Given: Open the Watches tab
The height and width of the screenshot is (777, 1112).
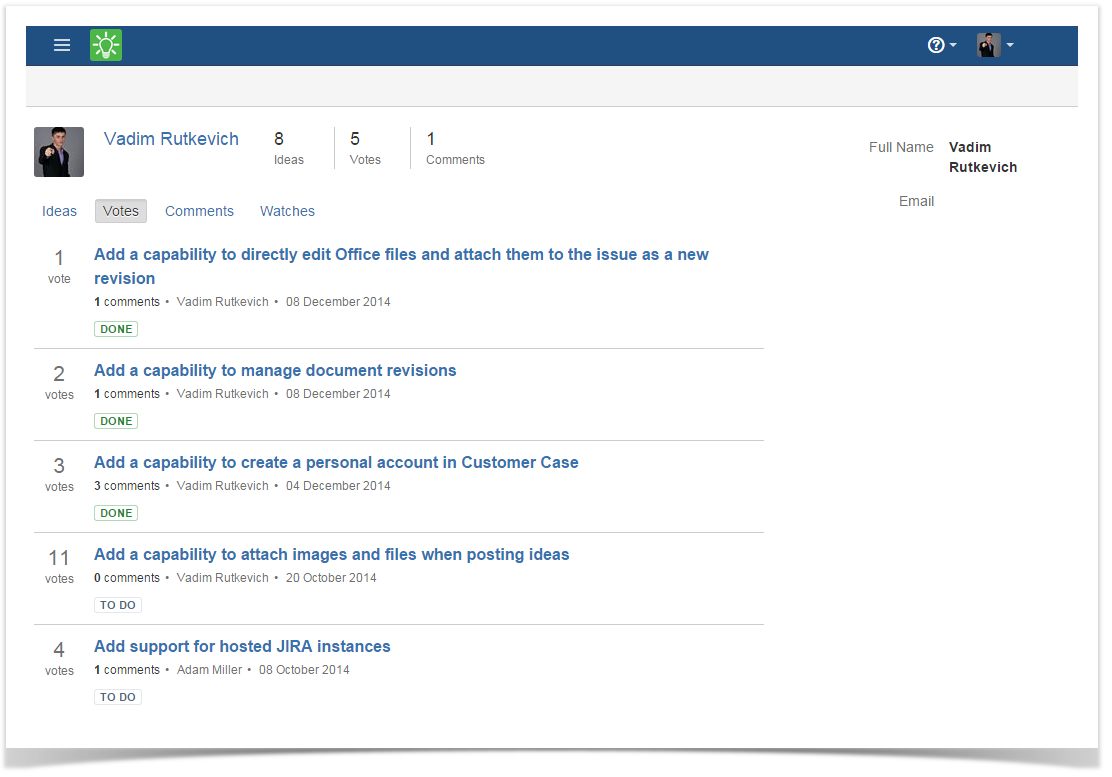Looking at the screenshot, I should click(287, 211).
